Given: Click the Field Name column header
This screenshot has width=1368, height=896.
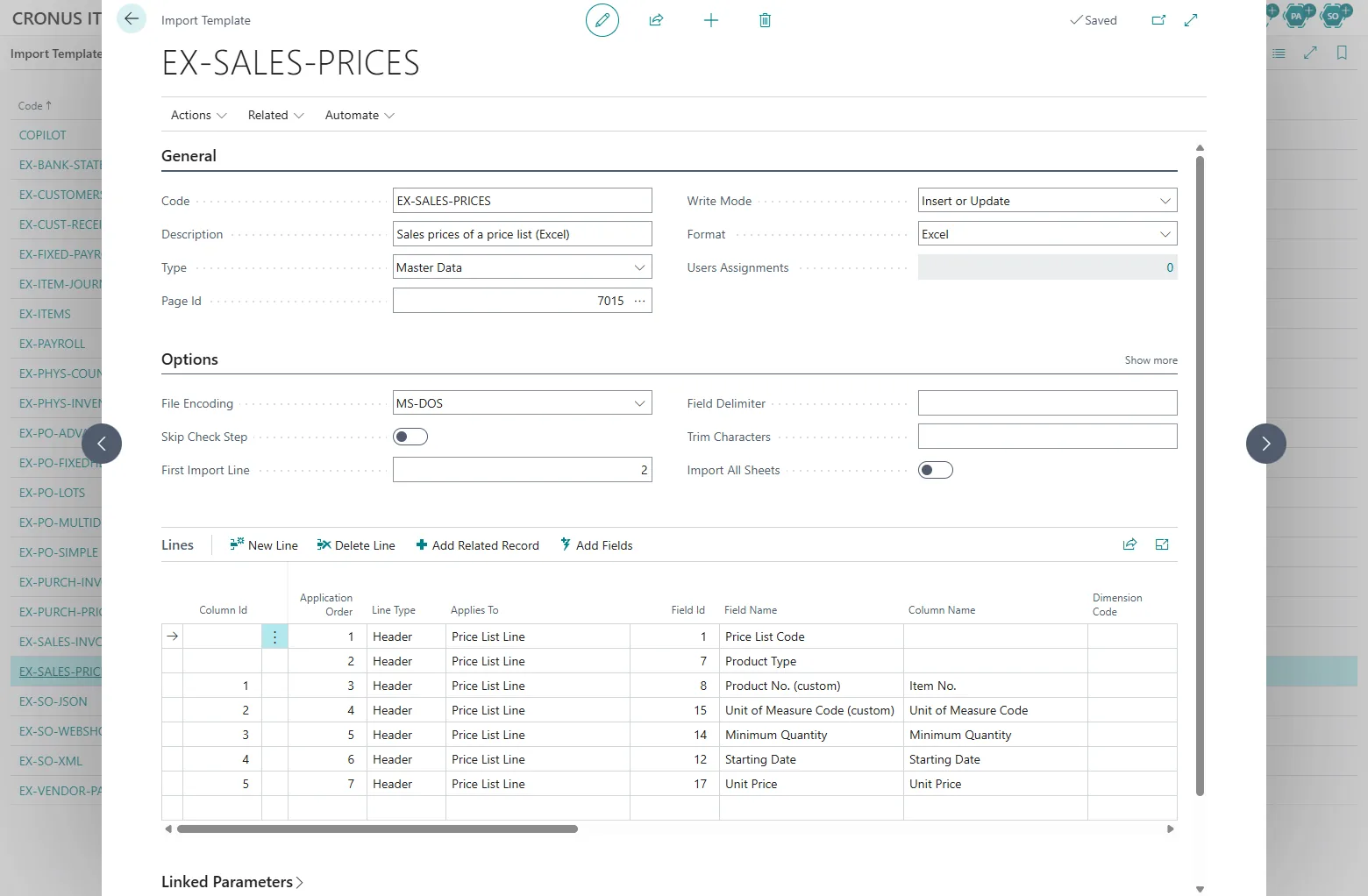Looking at the screenshot, I should [x=751, y=610].
